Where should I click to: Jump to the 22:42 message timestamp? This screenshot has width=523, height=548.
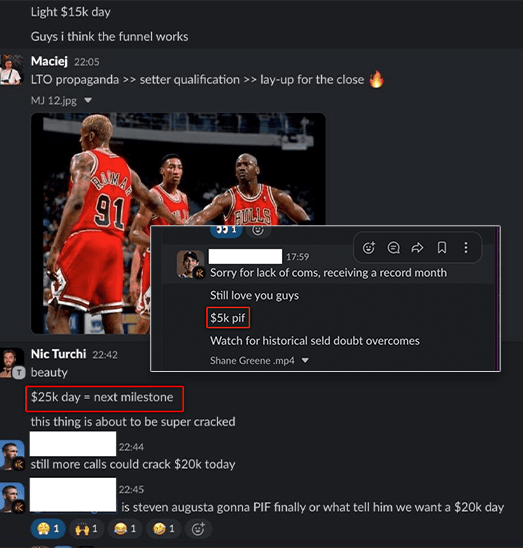pyautogui.click(x=105, y=355)
